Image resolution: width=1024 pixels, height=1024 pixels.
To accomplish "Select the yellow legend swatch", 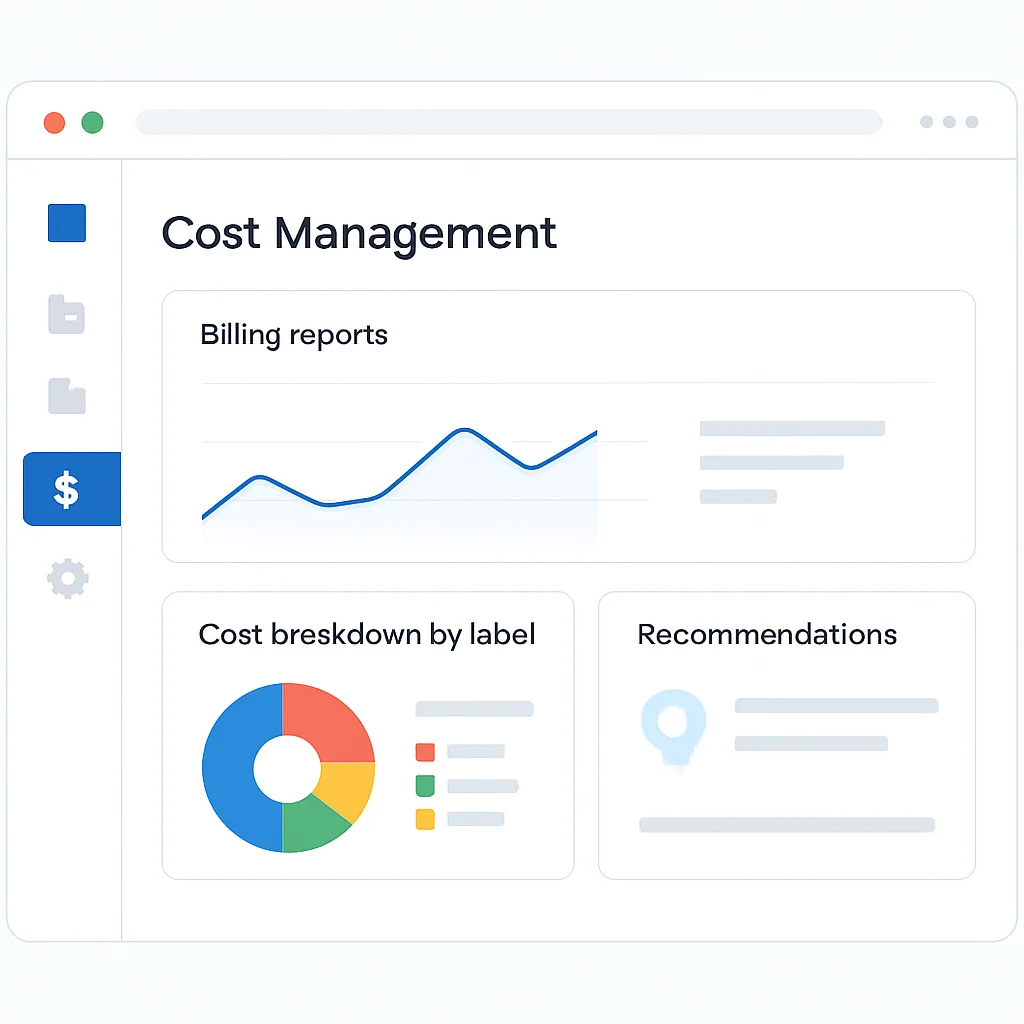I will pyautogui.click(x=425, y=819).
